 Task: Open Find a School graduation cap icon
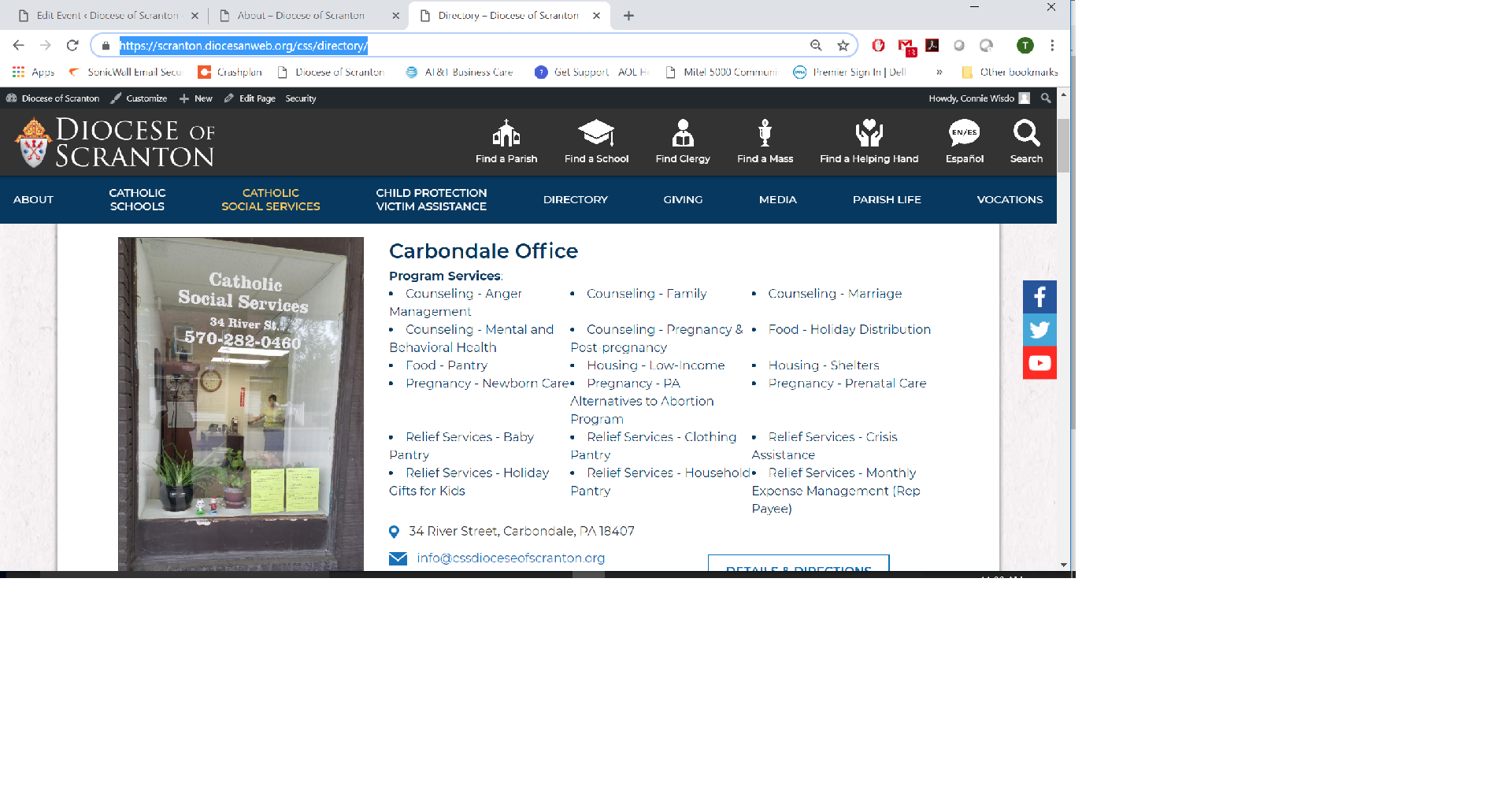coord(596,134)
